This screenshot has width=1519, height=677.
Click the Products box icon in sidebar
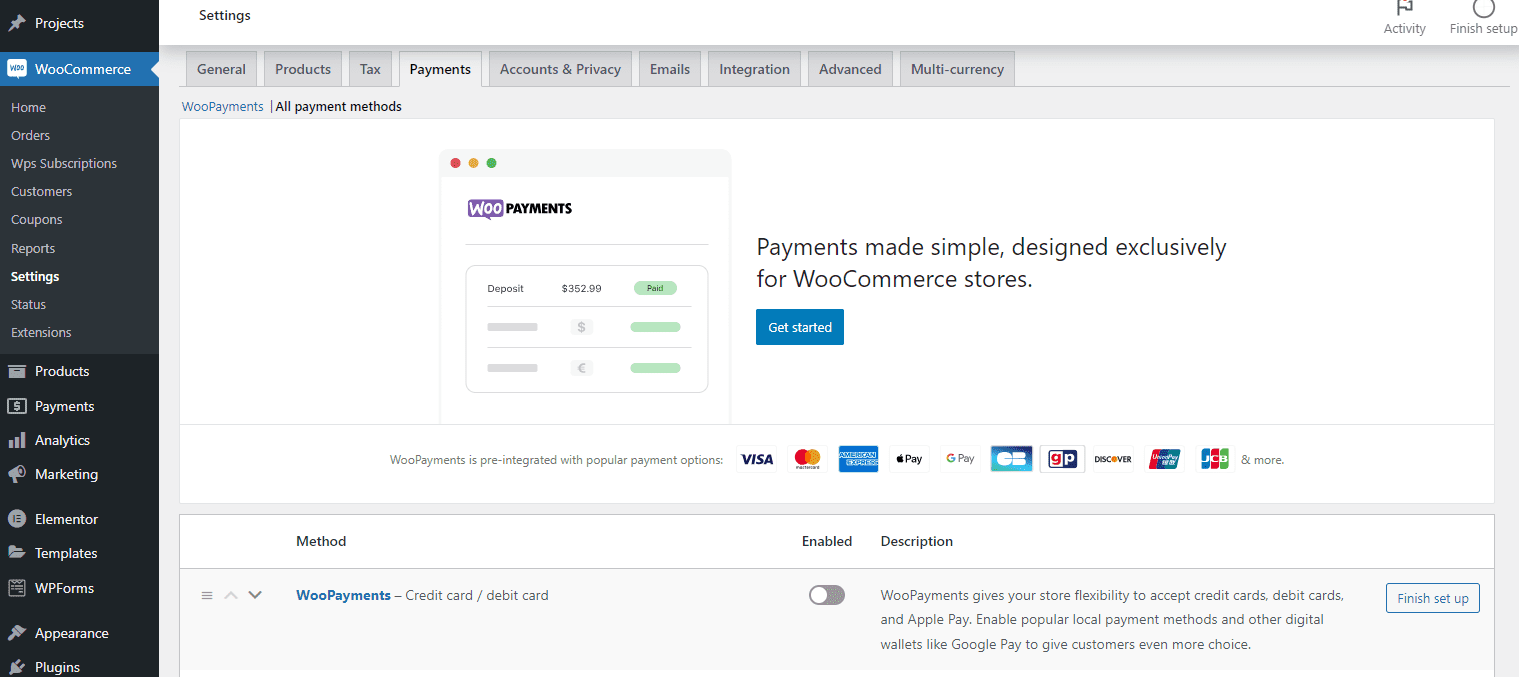pyautogui.click(x=17, y=371)
